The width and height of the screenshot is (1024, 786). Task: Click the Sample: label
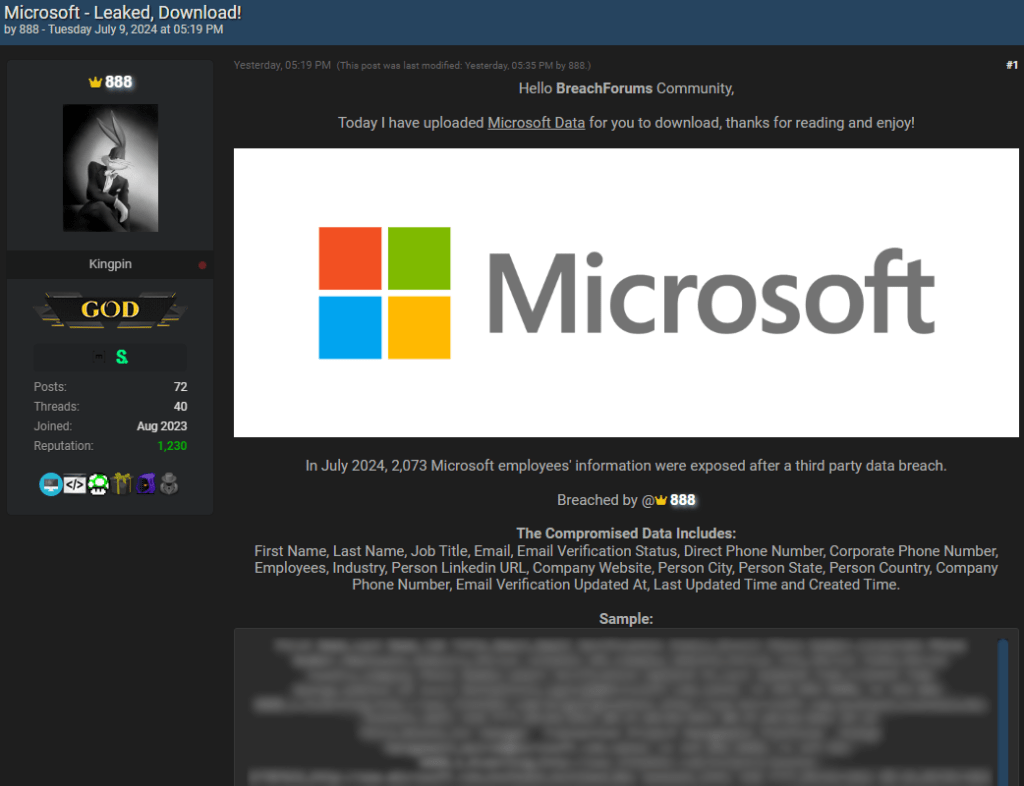click(626, 619)
